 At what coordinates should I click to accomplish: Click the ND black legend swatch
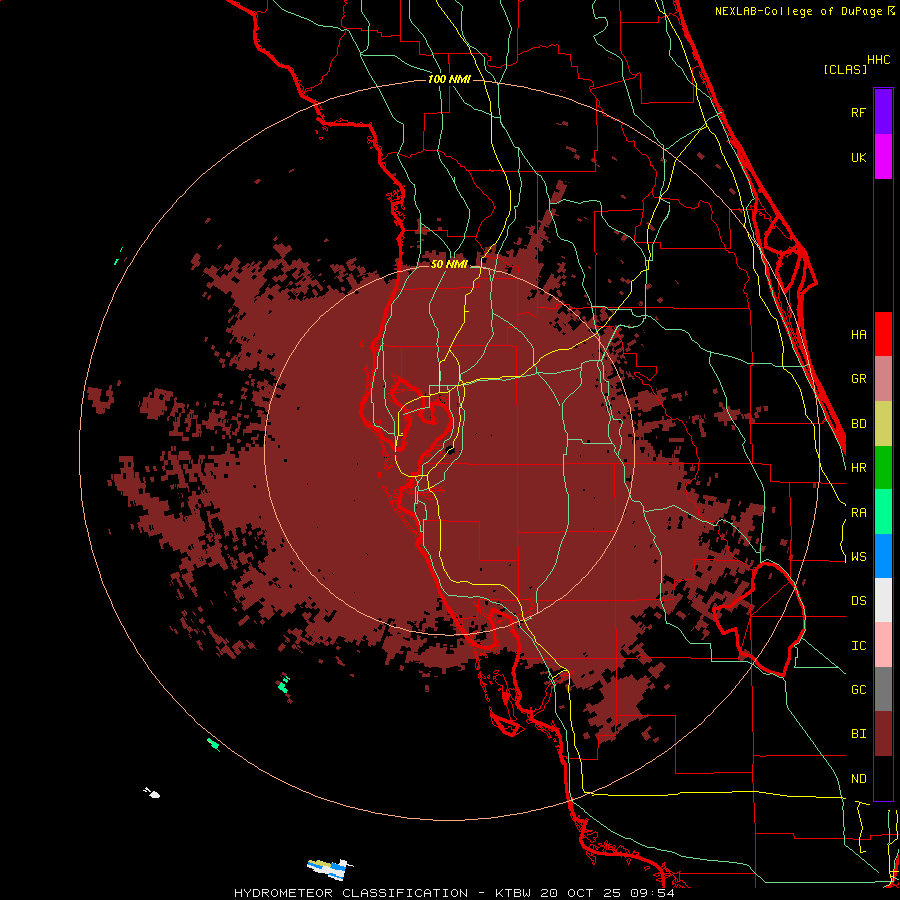click(x=883, y=778)
